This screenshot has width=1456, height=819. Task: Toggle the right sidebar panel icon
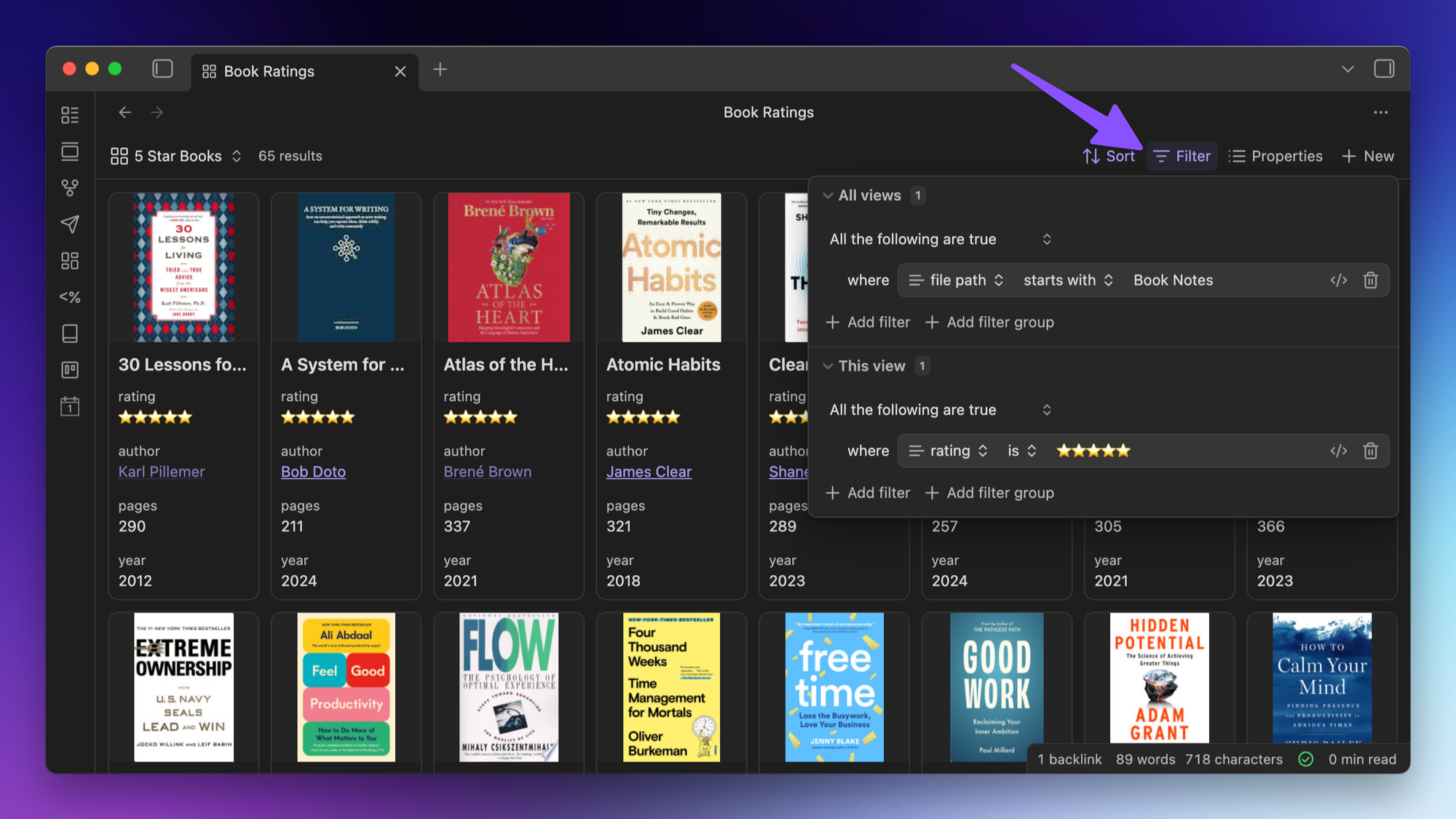coord(1384,69)
